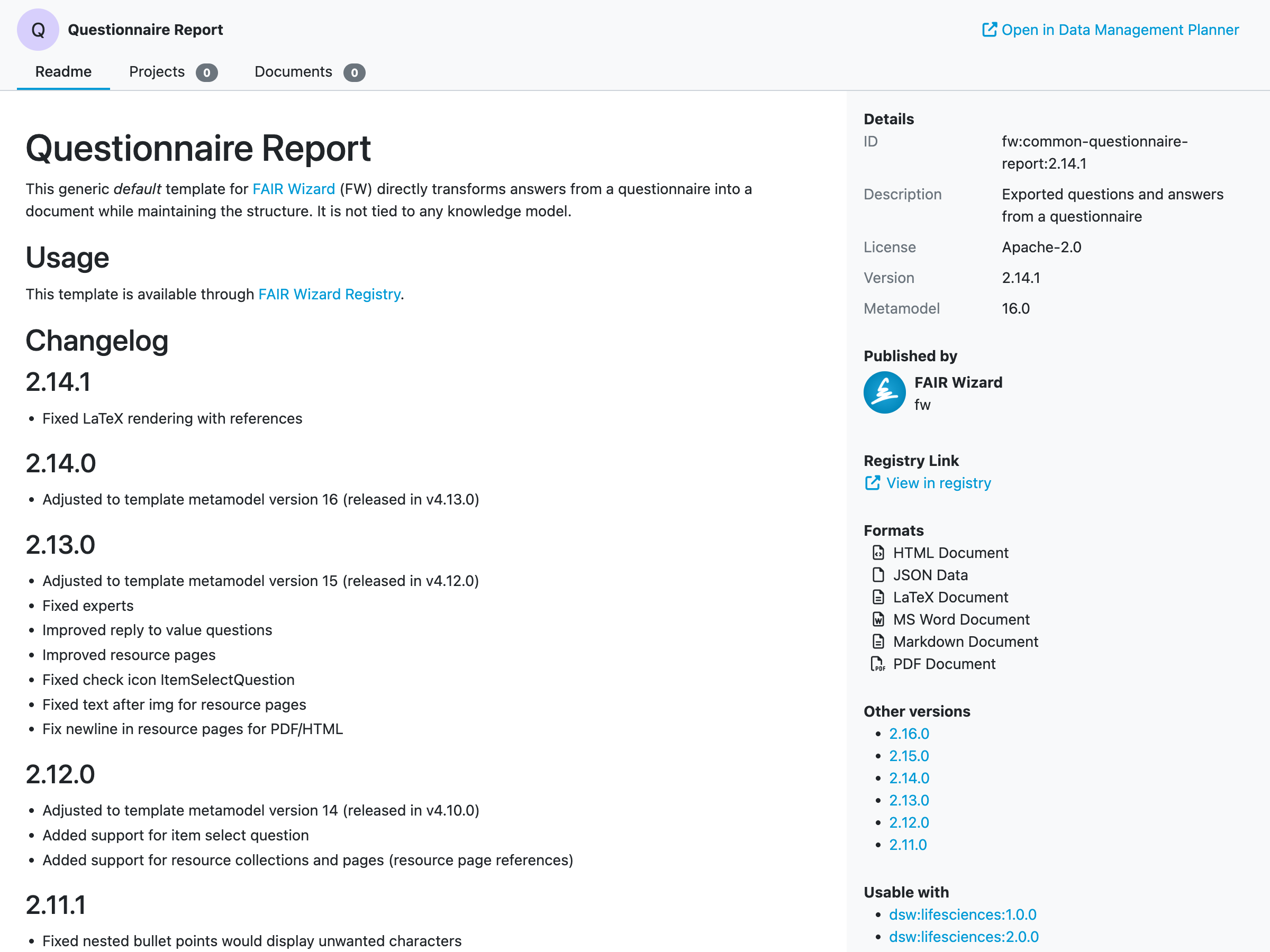This screenshot has width=1270, height=952.
Task: Open dsw:lifesciences:2.0.0 knowledge model link
Action: tap(964, 937)
